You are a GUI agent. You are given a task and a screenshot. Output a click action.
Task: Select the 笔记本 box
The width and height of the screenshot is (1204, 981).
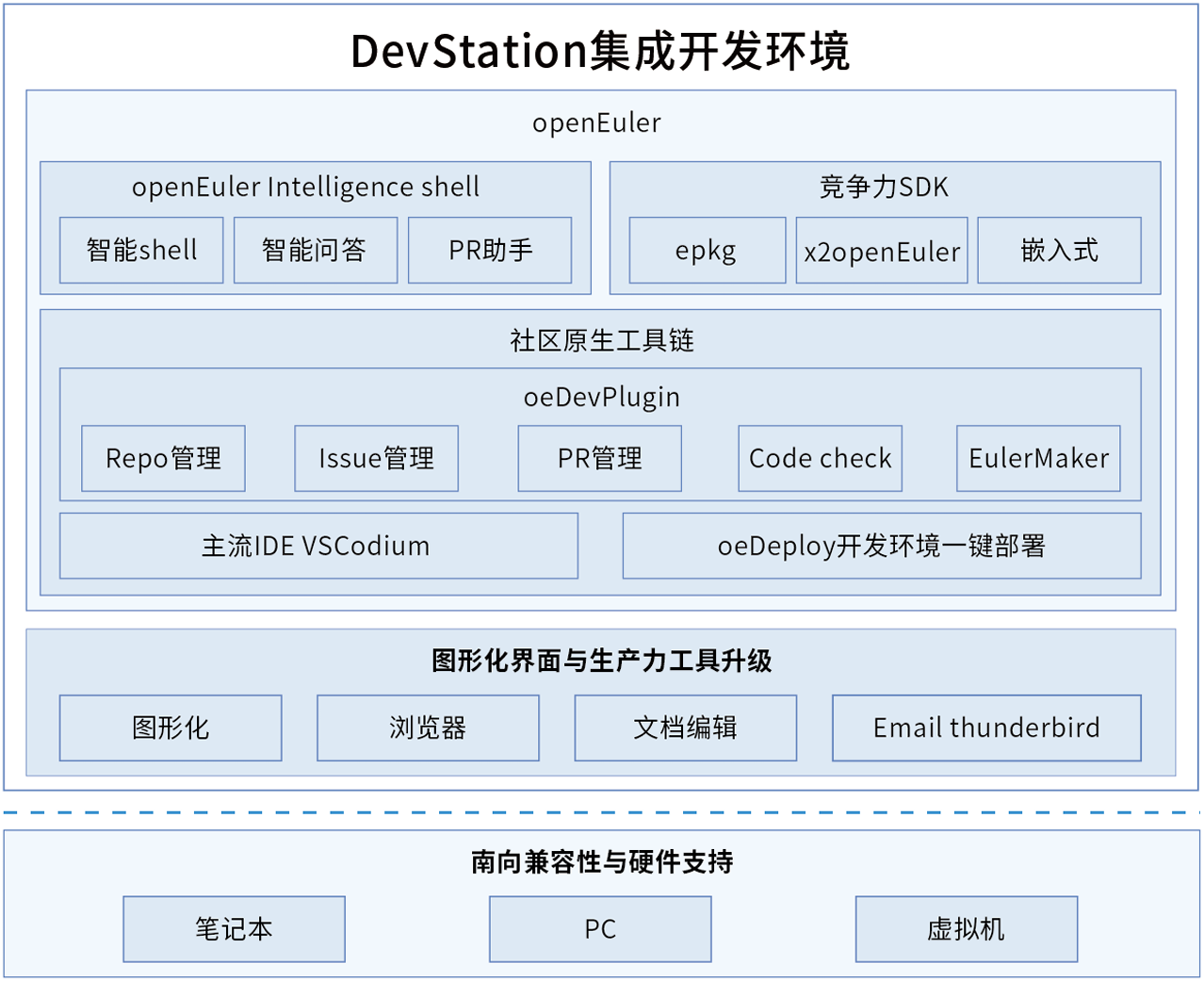click(235, 929)
